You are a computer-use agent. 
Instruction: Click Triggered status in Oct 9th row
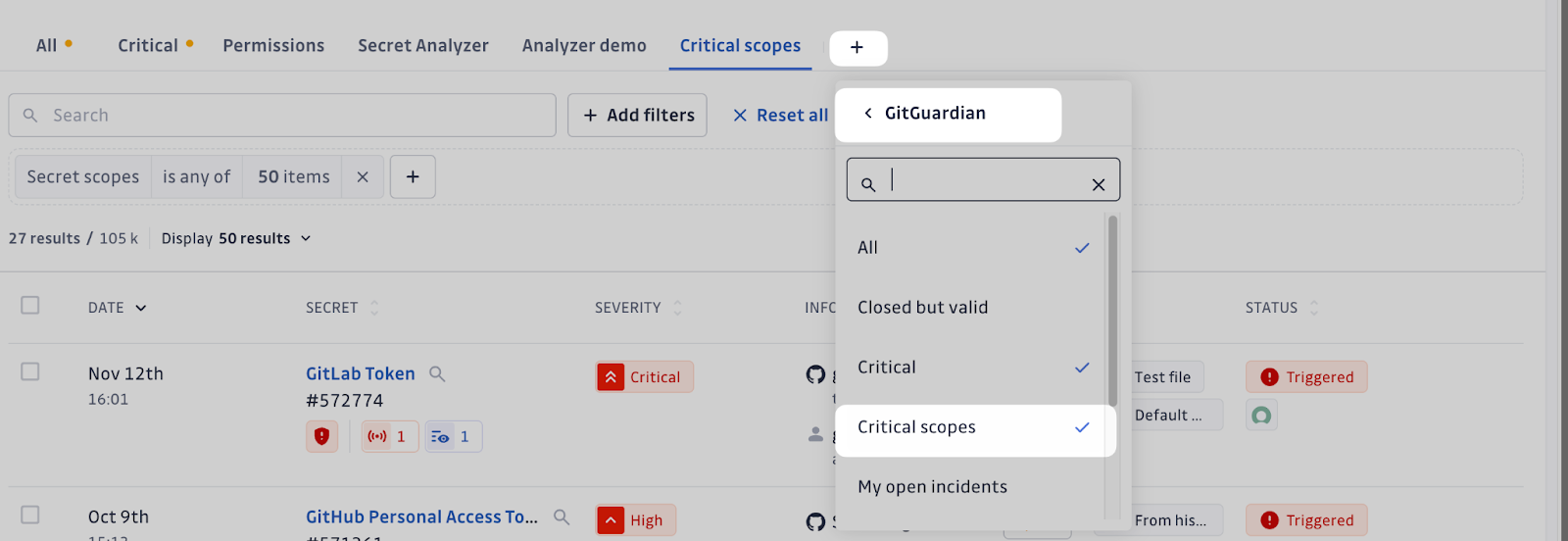click(1306, 520)
